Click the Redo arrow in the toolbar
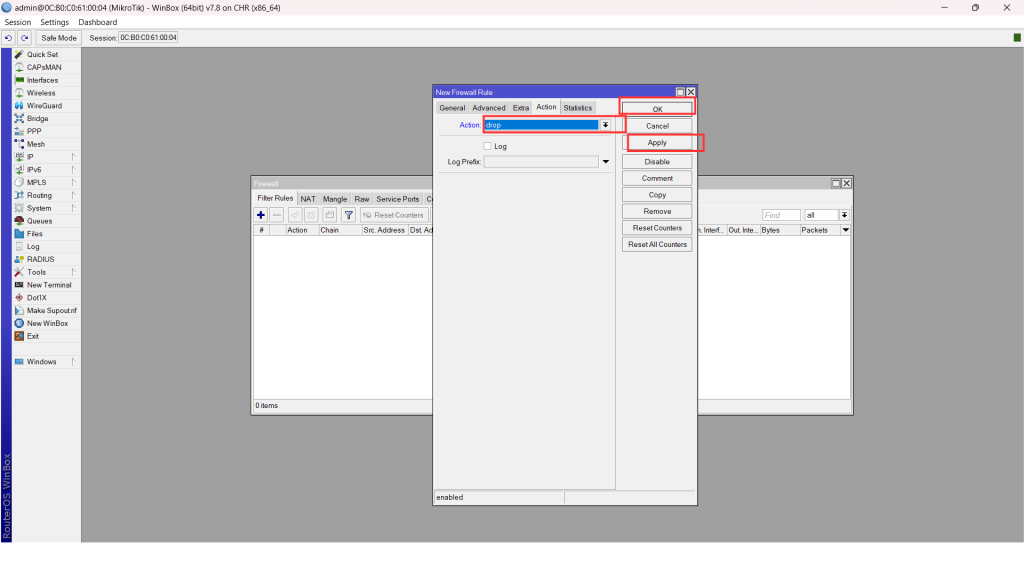Screen dimensions: 1024x576 click(x=24, y=38)
